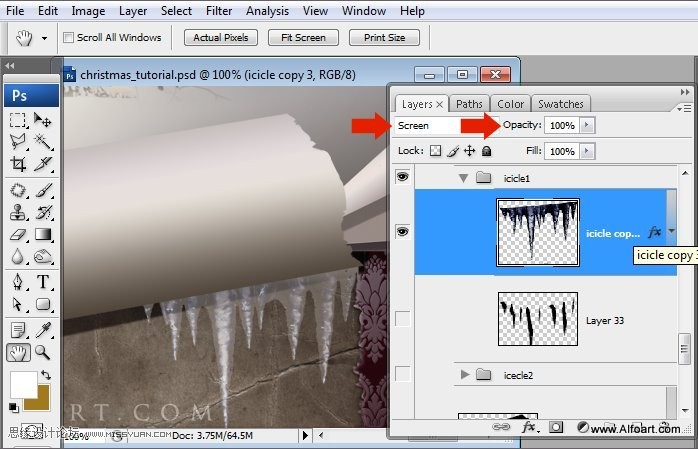
Task: Open the tool preset picker arrow
Action: pos(44,38)
